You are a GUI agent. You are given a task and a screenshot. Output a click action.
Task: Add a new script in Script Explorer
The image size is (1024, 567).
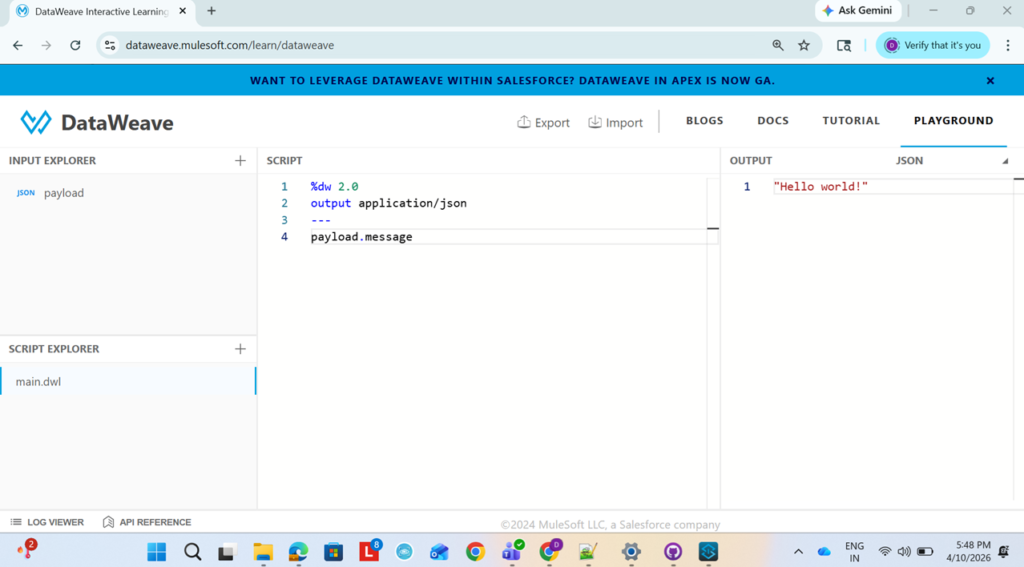click(x=240, y=349)
